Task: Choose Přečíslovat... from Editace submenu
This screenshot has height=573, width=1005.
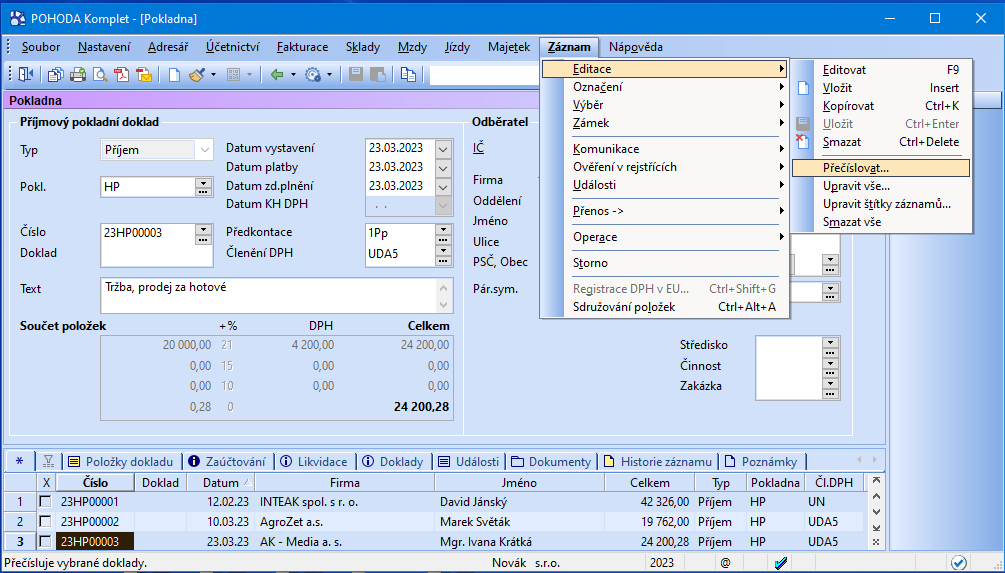Action: (x=881, y=168)
